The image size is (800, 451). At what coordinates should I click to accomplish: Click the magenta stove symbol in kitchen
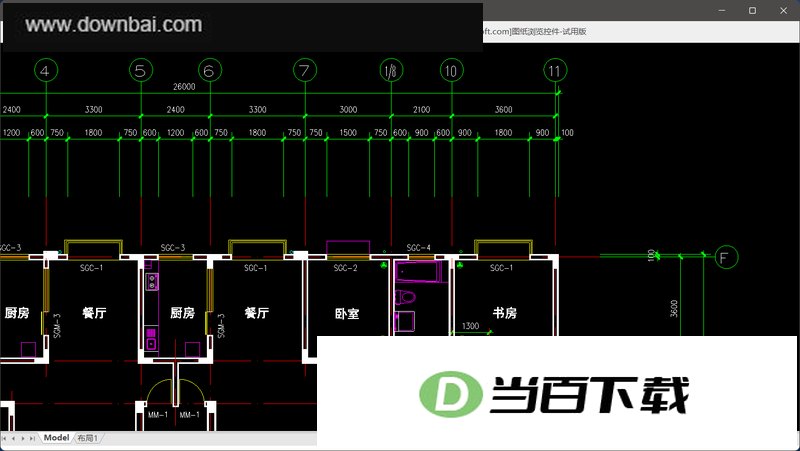pos(152,282)
